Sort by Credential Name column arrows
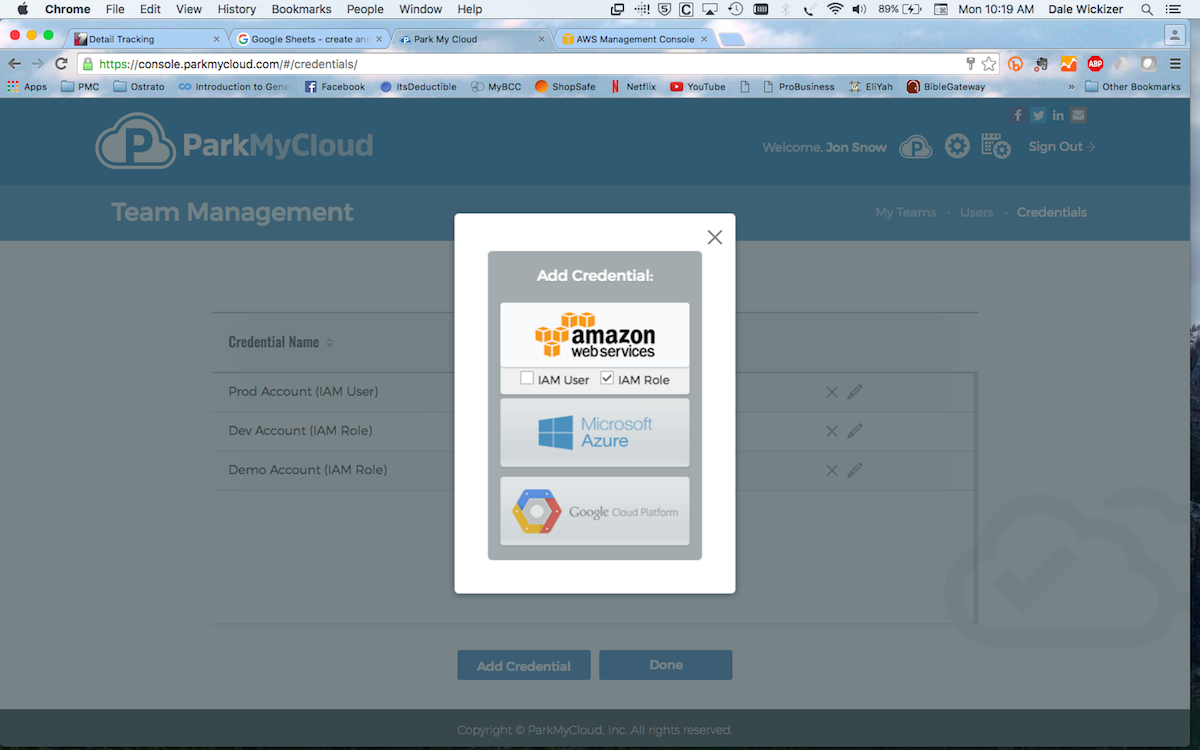 coord(329,342)
